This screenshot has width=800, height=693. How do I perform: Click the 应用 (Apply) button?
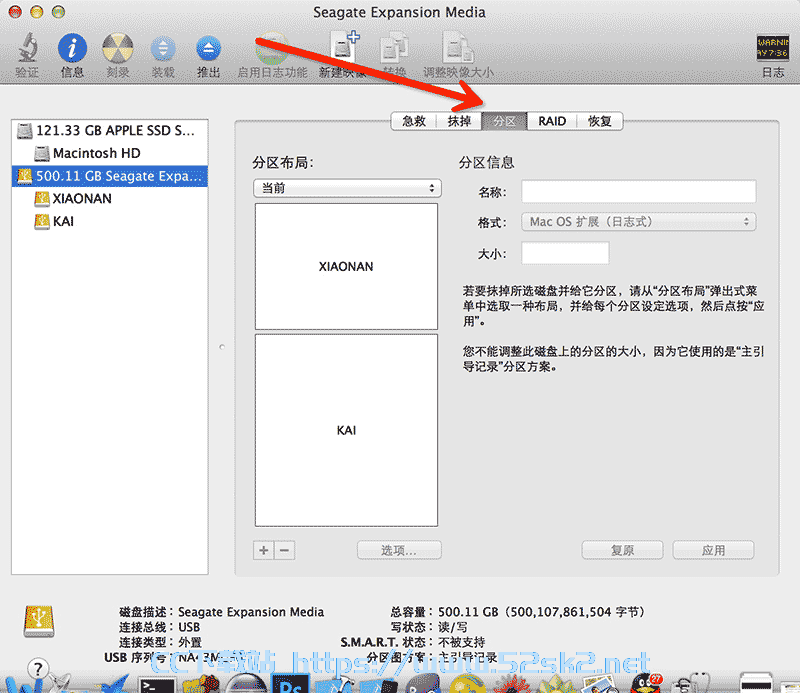coord(713,550)
